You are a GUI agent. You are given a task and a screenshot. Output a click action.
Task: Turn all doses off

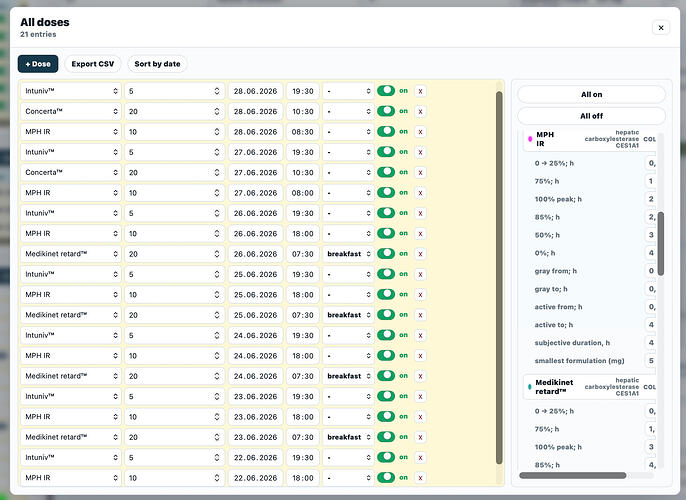click(x=592, y=116)
